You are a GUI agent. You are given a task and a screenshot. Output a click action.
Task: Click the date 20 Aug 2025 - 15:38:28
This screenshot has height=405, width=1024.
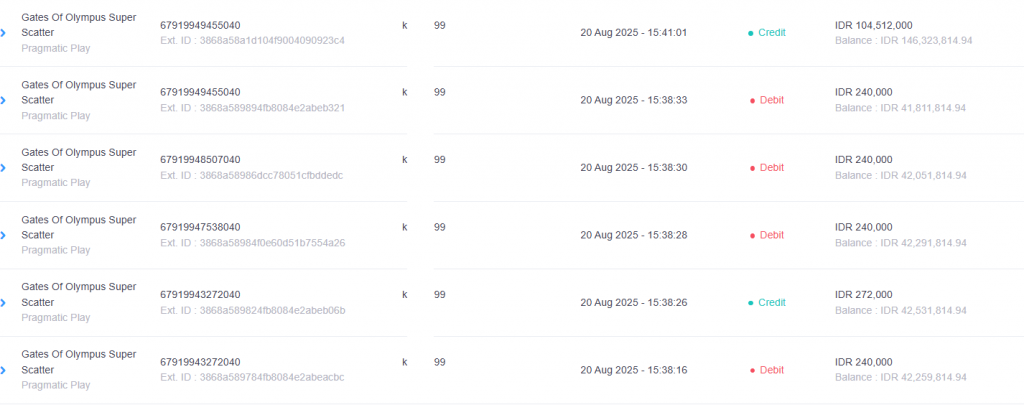[633, 235]
